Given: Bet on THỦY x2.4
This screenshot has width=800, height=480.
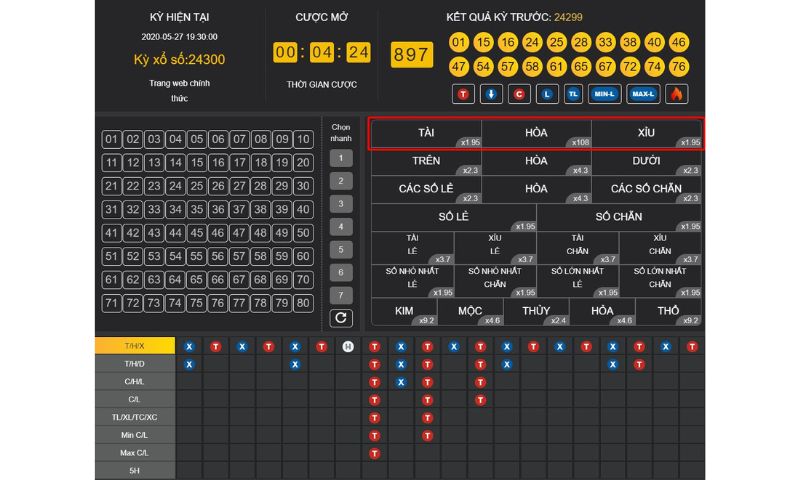Looking at the screenshot, I should (x=536, y=312).
